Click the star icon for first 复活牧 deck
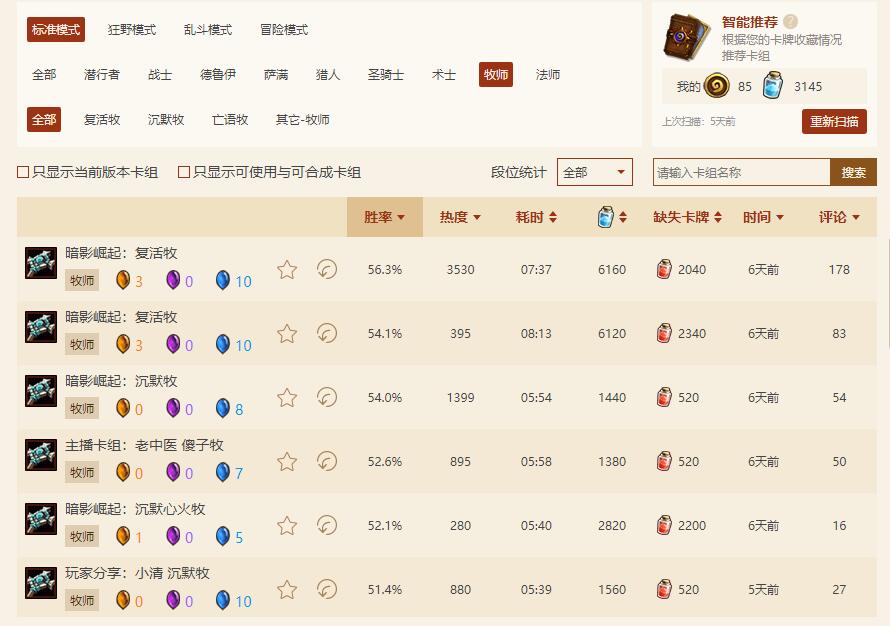Image resolution: width=890 pixels, height=626 pixels. coord(287,269)
